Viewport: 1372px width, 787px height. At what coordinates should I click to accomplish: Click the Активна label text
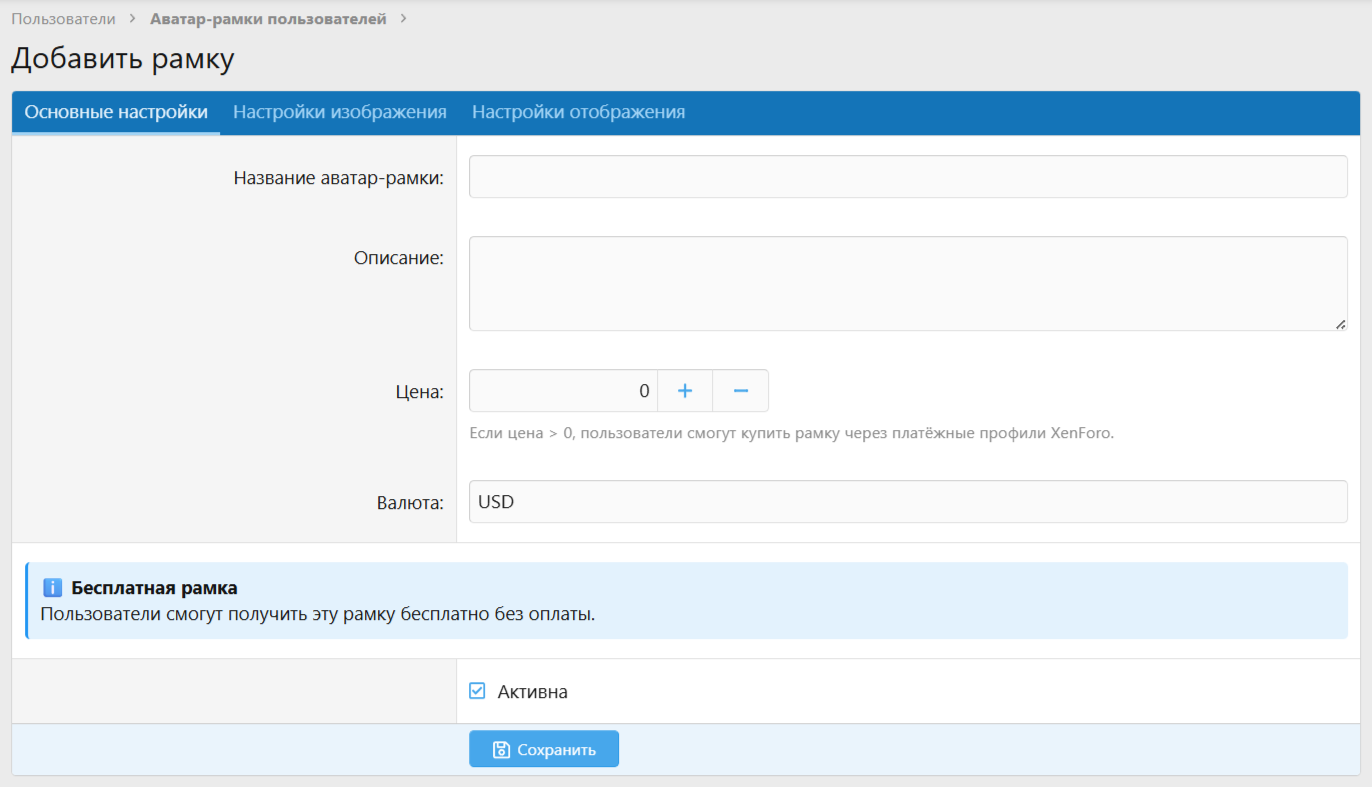point(533,692)
